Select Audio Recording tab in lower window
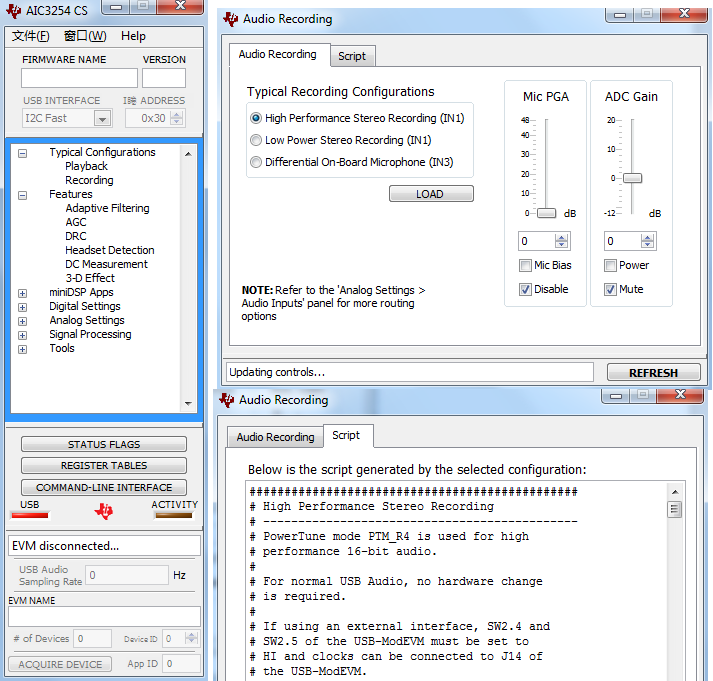Image resolution: width=713 pixels, height=681 pixels. click(x=276, y=437)
